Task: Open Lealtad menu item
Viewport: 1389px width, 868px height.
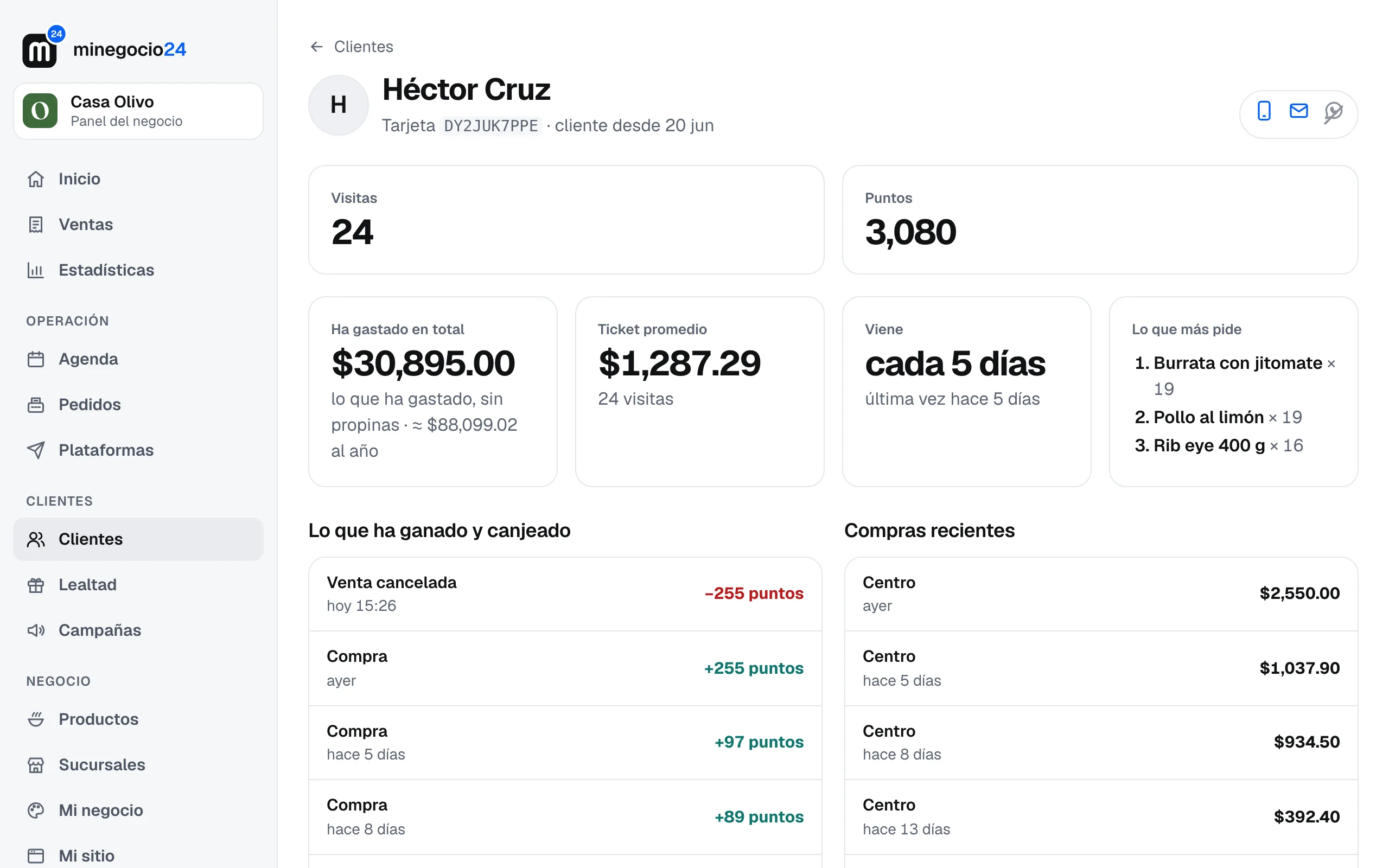Action: [x=138, y=585]
